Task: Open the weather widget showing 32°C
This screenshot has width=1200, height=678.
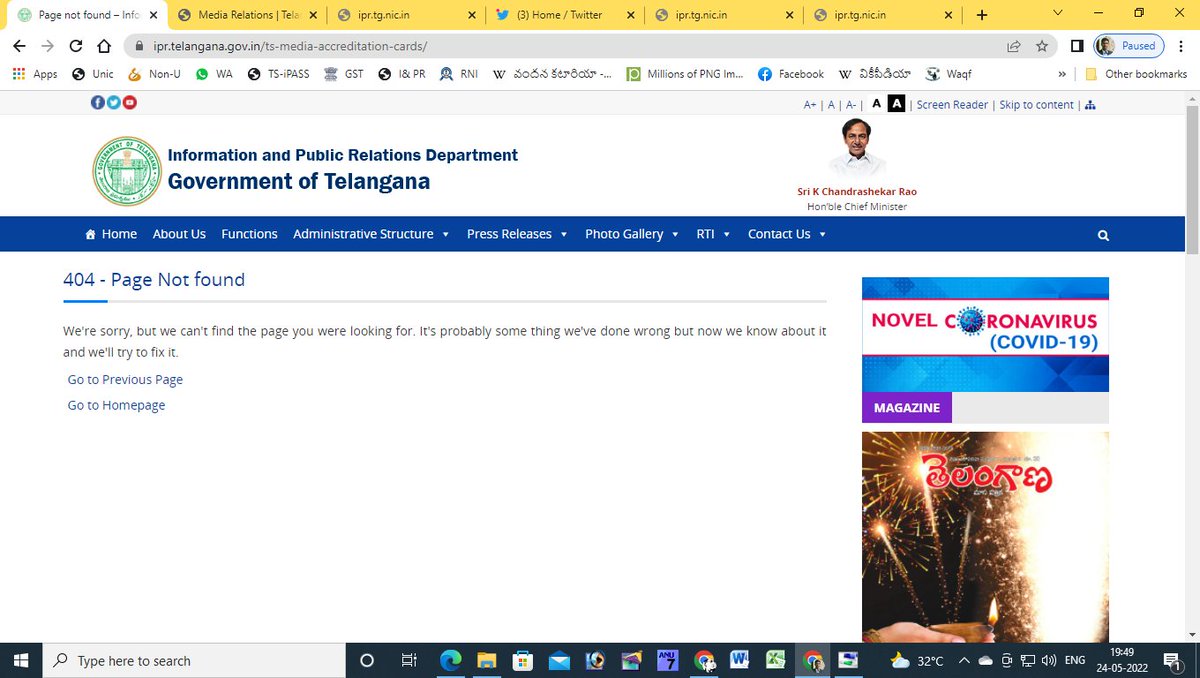Action: pyautogui.click(x=916, y=660)
